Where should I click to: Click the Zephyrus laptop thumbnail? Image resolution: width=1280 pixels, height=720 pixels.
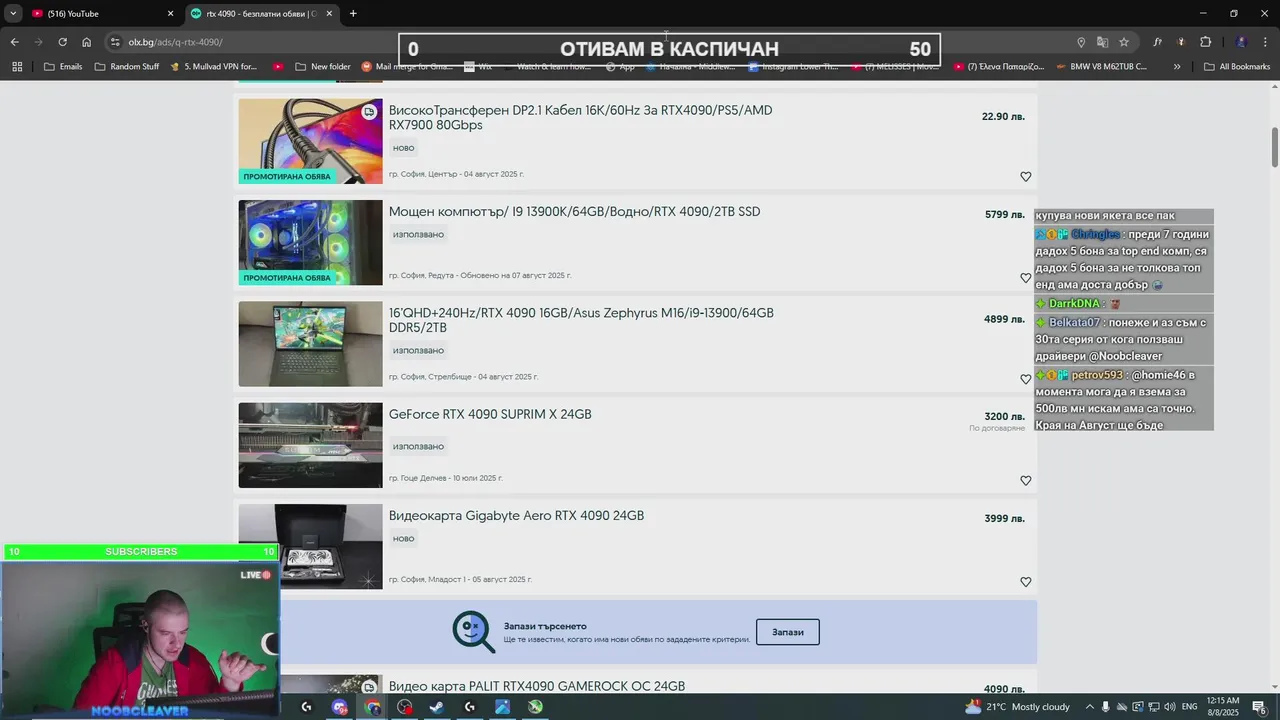point(310,344)
